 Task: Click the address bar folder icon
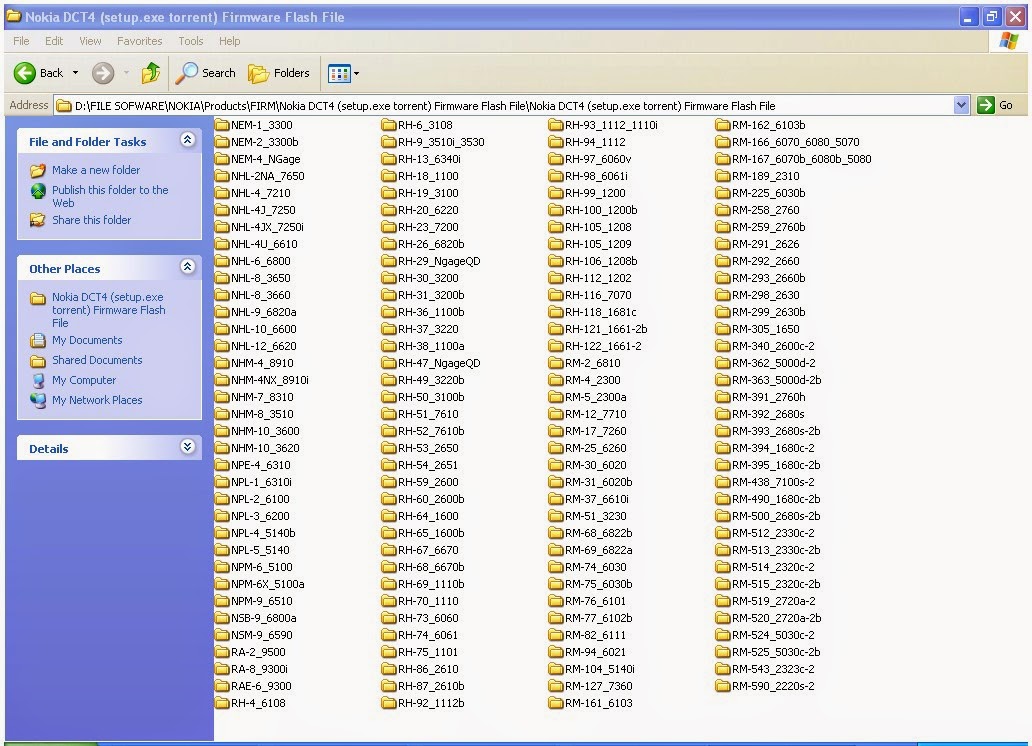coord(64,104)
